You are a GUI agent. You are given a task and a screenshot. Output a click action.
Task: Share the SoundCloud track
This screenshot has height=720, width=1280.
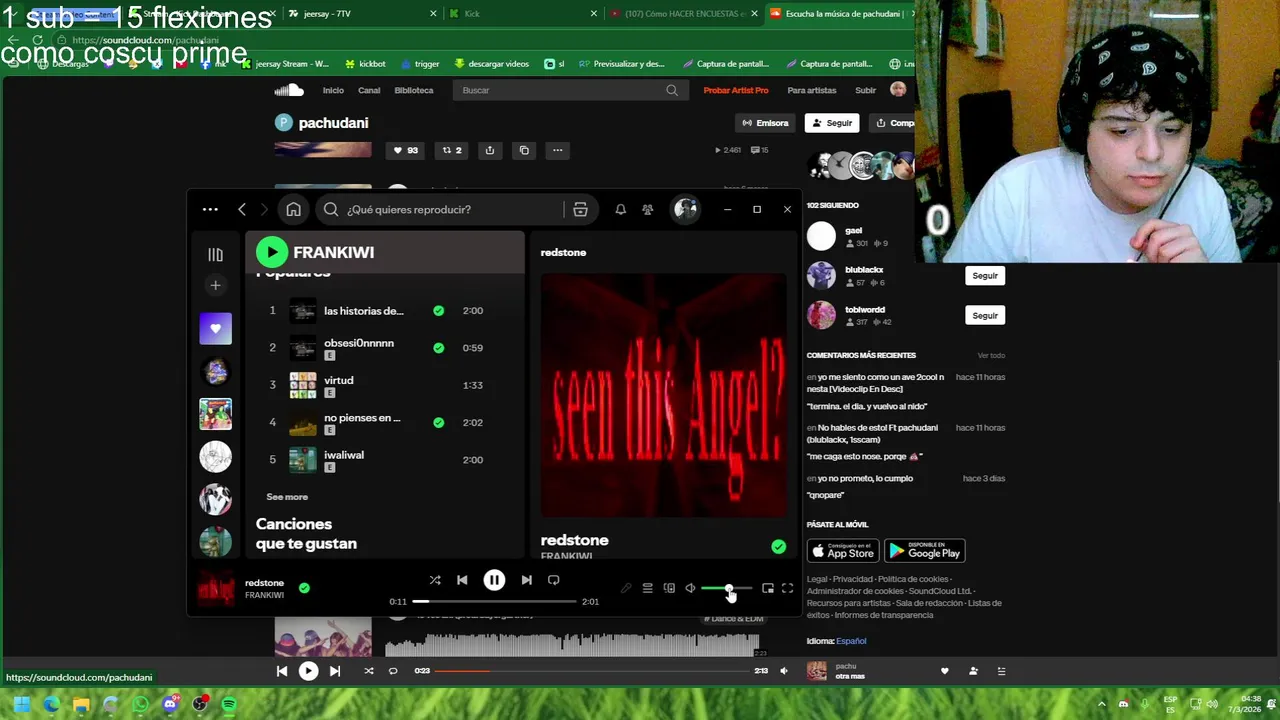tap(489, 150)
